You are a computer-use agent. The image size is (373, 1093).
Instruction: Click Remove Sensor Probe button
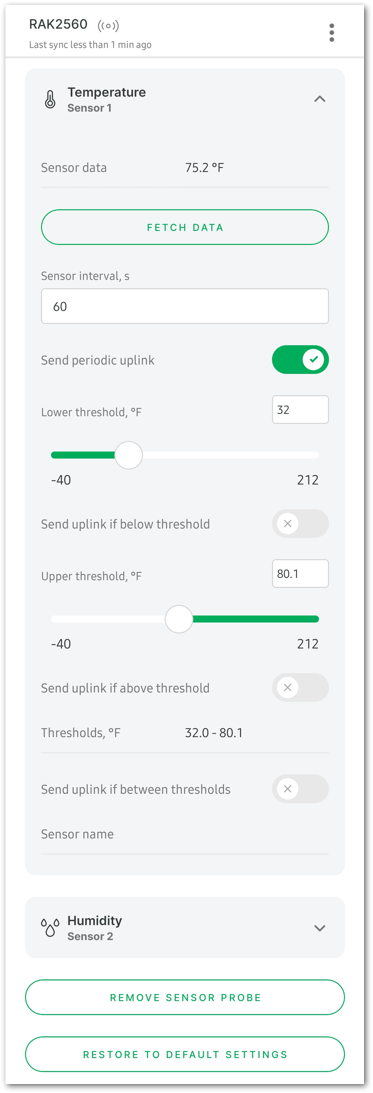(185, 998)
